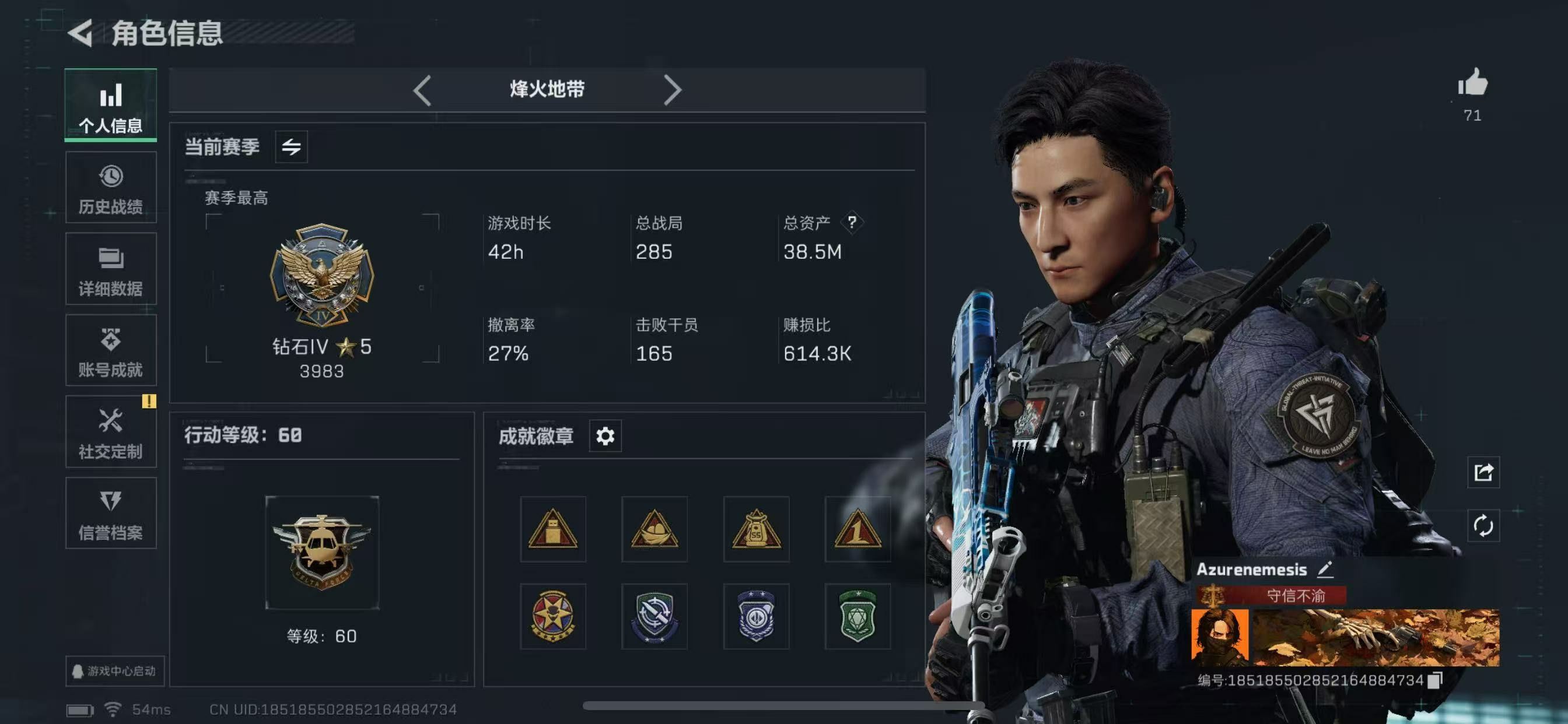
Task: Toggle season view with the 当前赛季 swap button
Action: [x=292, y=147]
